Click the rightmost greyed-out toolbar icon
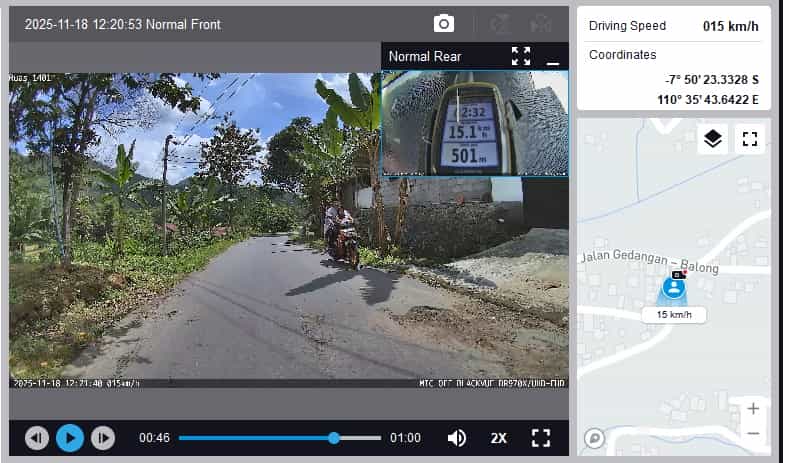 point(541,24)
